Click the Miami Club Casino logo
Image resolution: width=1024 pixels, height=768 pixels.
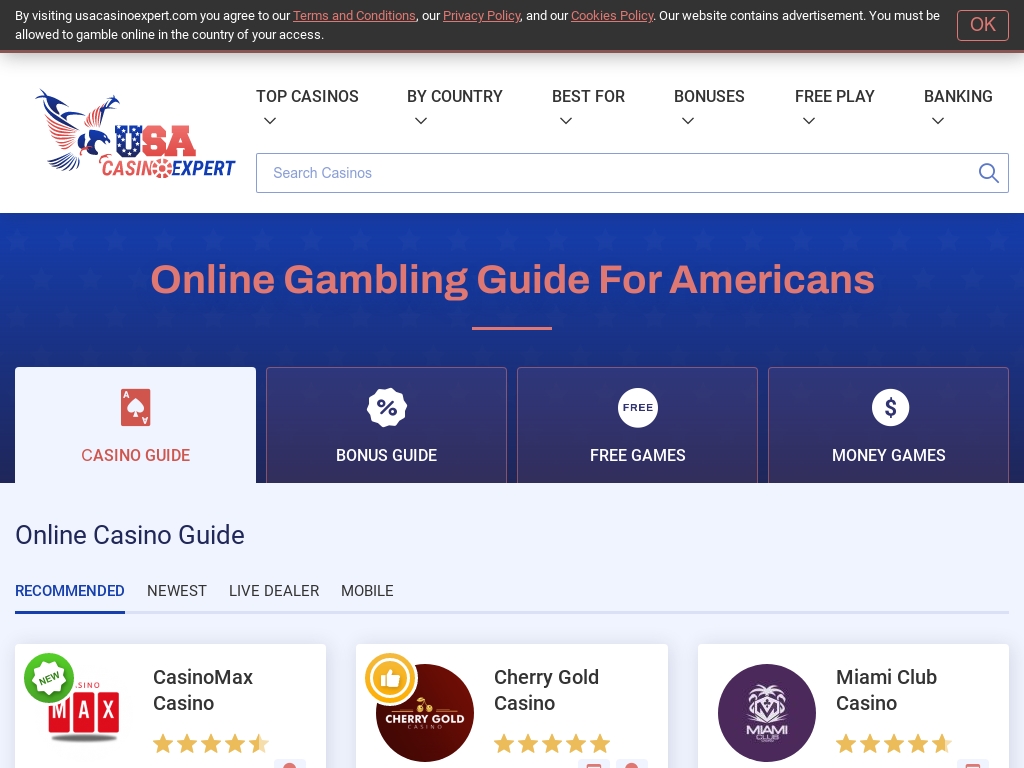pyautogui.click(x=767, y=712)
